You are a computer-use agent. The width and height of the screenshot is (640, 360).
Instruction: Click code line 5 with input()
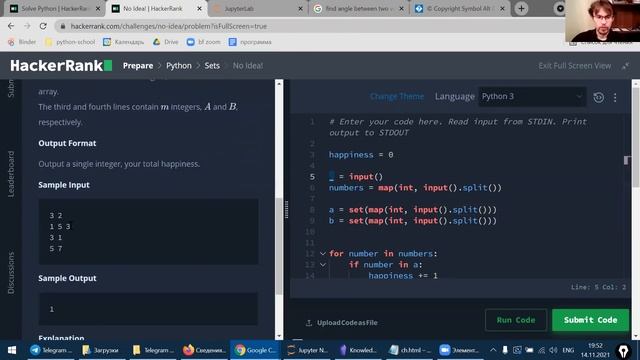click(356, 177)
